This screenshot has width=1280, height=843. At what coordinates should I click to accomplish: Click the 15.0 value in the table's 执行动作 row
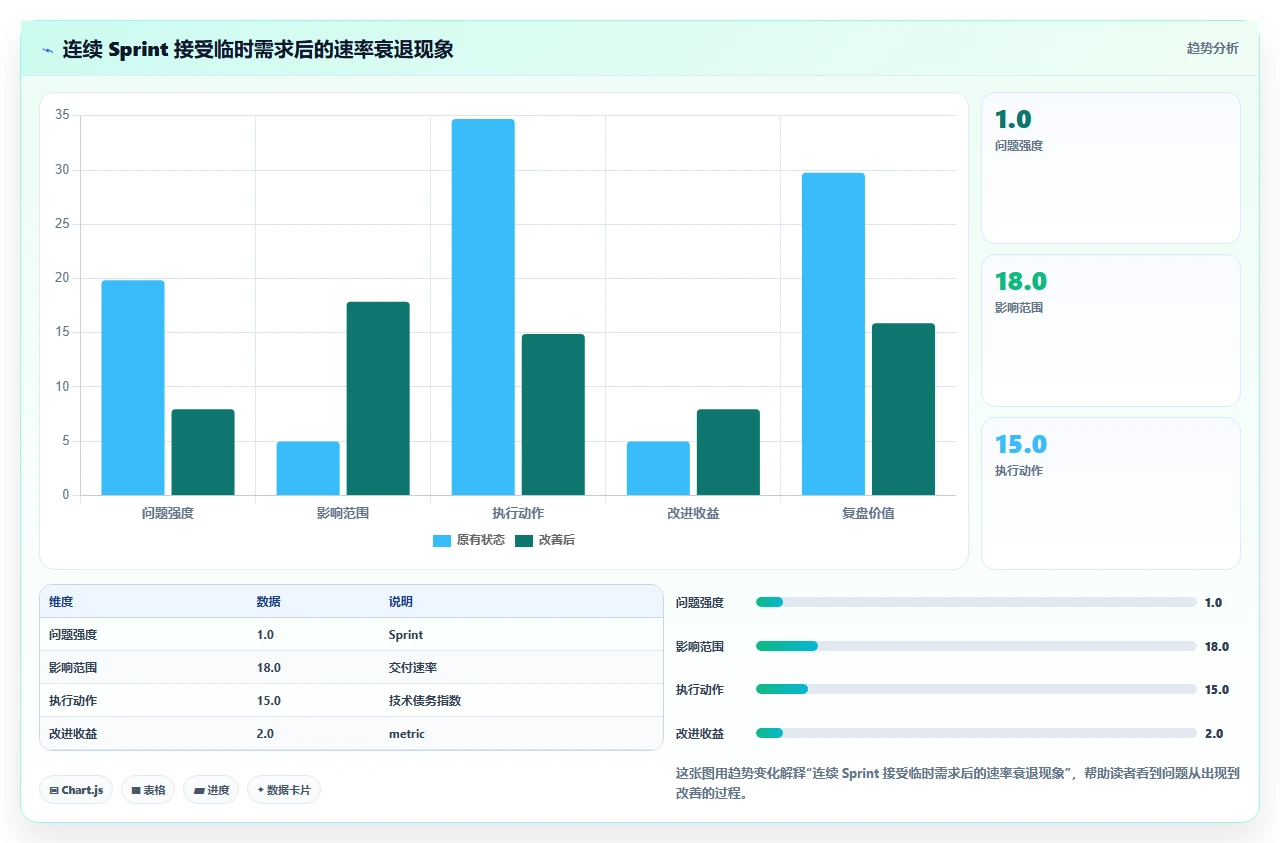point(269,701)
